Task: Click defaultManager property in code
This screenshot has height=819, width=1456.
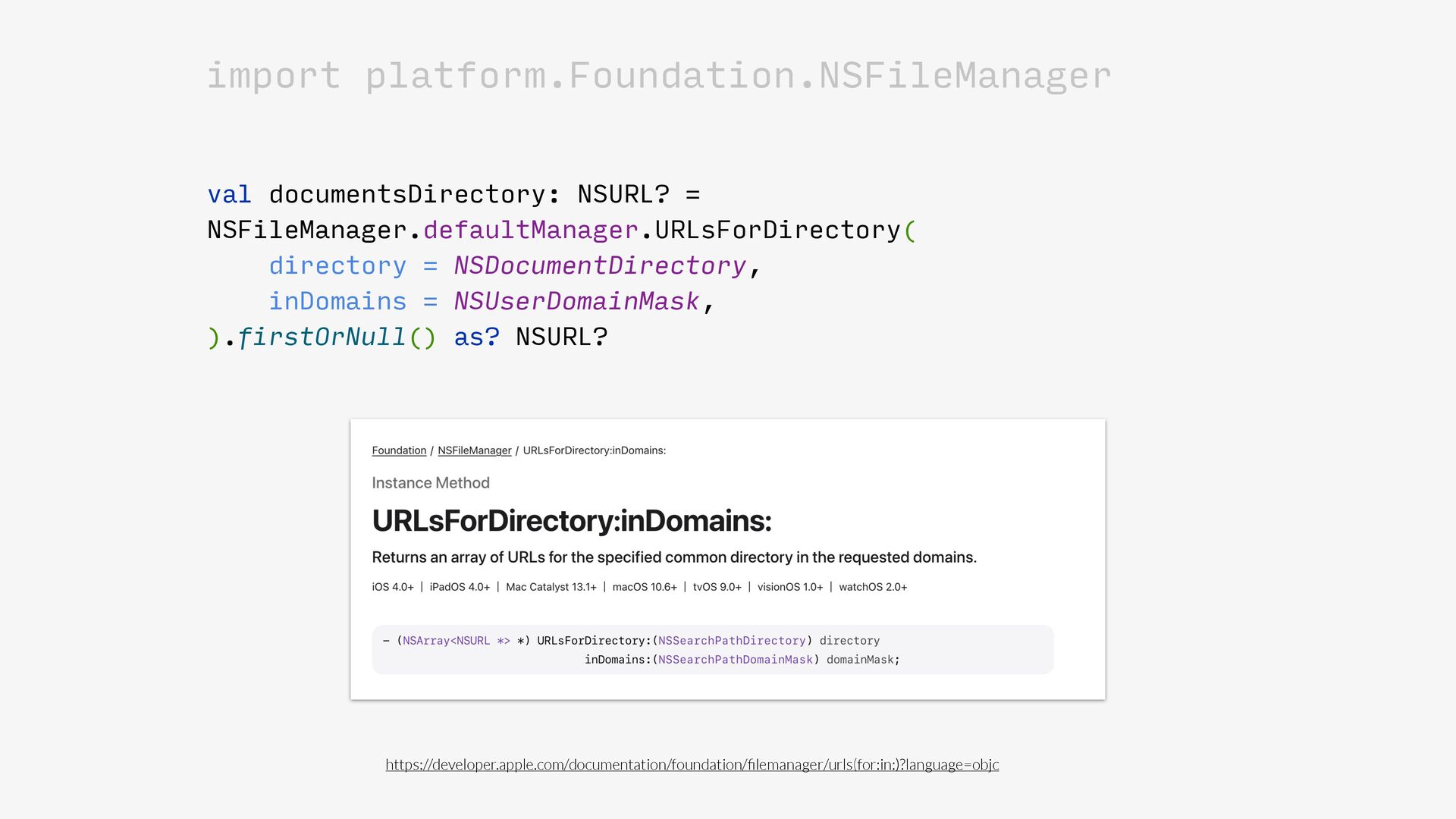Action: [x=530, y=230]
